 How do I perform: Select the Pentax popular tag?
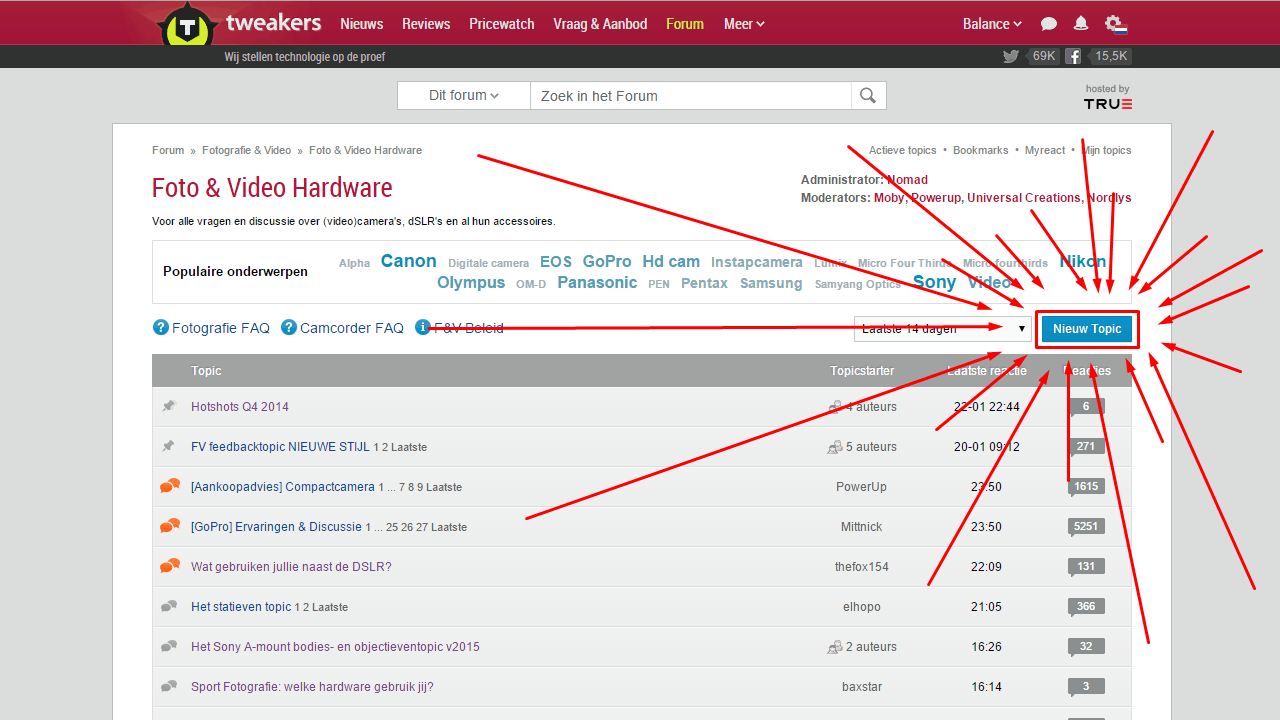click(x=704, y=284)
